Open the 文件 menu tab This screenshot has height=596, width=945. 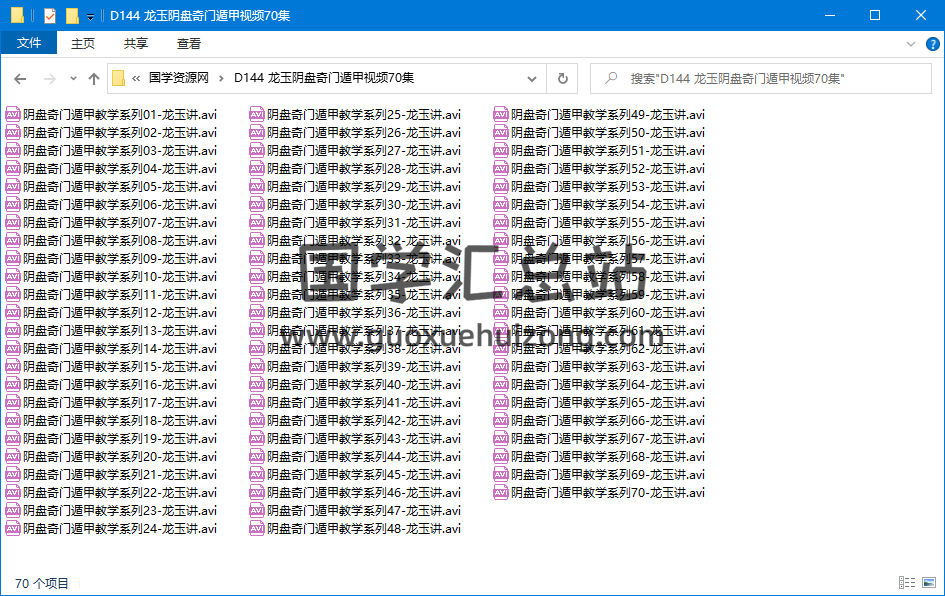click(x=29, y=43)
